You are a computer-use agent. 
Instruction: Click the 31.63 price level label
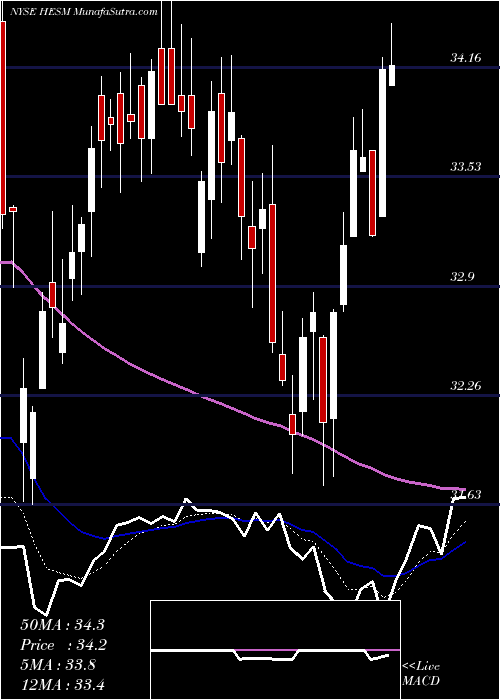466,495
